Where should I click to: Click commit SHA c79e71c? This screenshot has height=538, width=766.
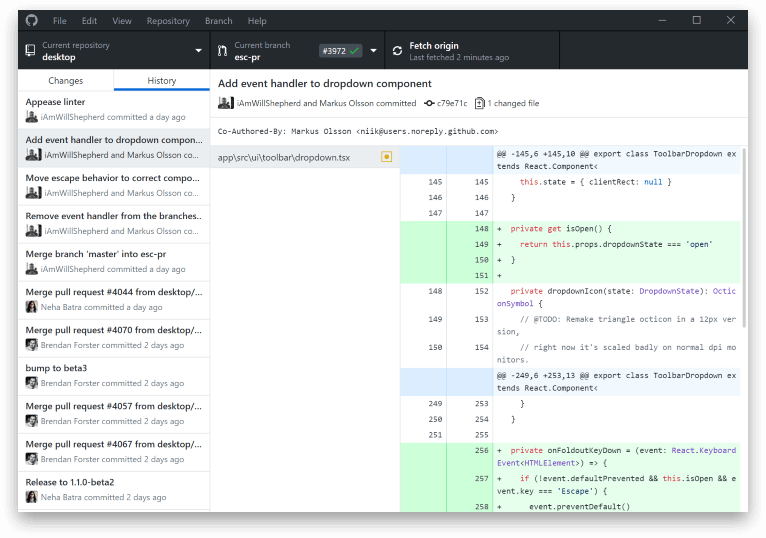point(452,103)
